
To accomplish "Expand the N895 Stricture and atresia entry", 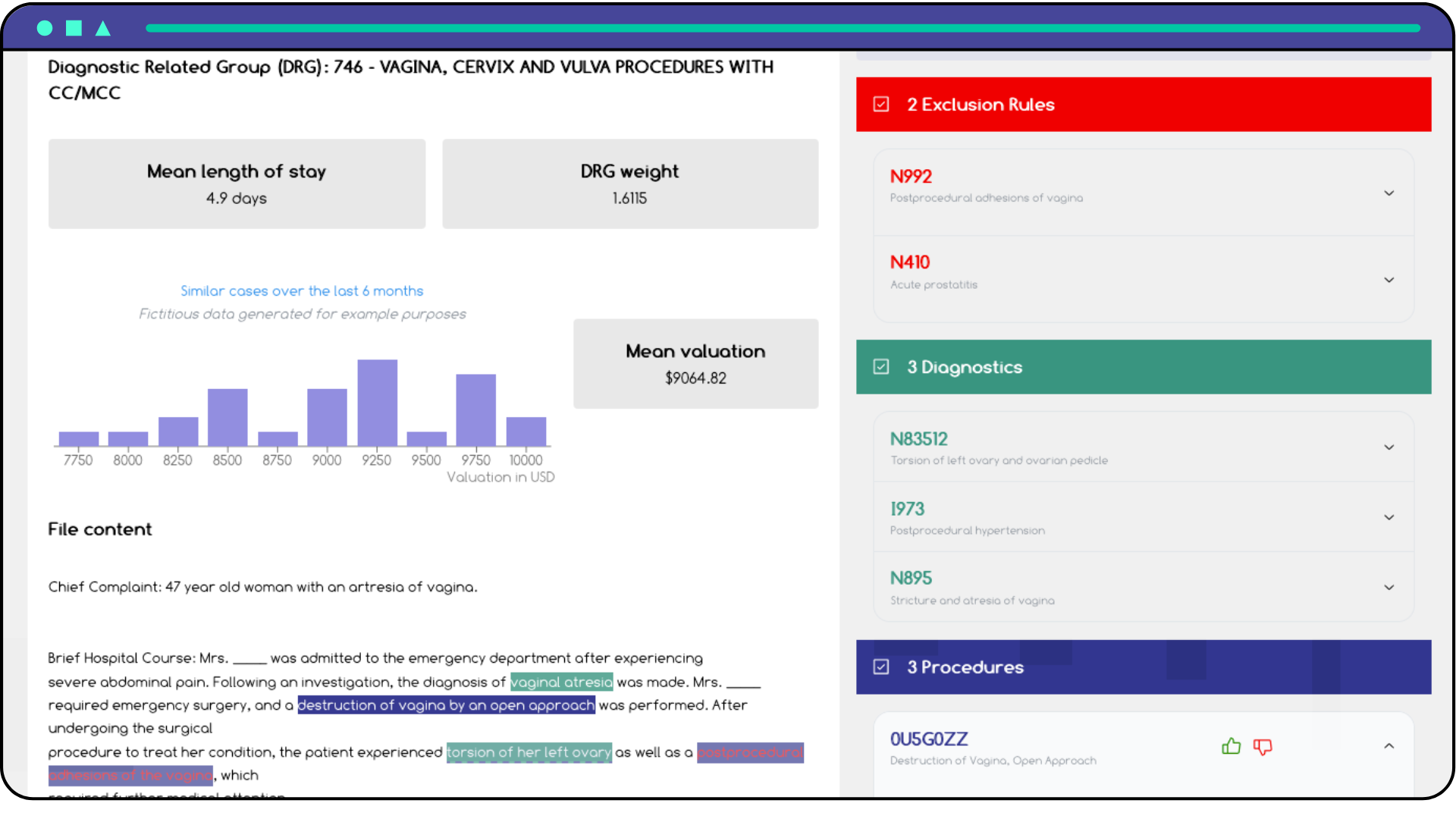I will tap(1389, 587).
